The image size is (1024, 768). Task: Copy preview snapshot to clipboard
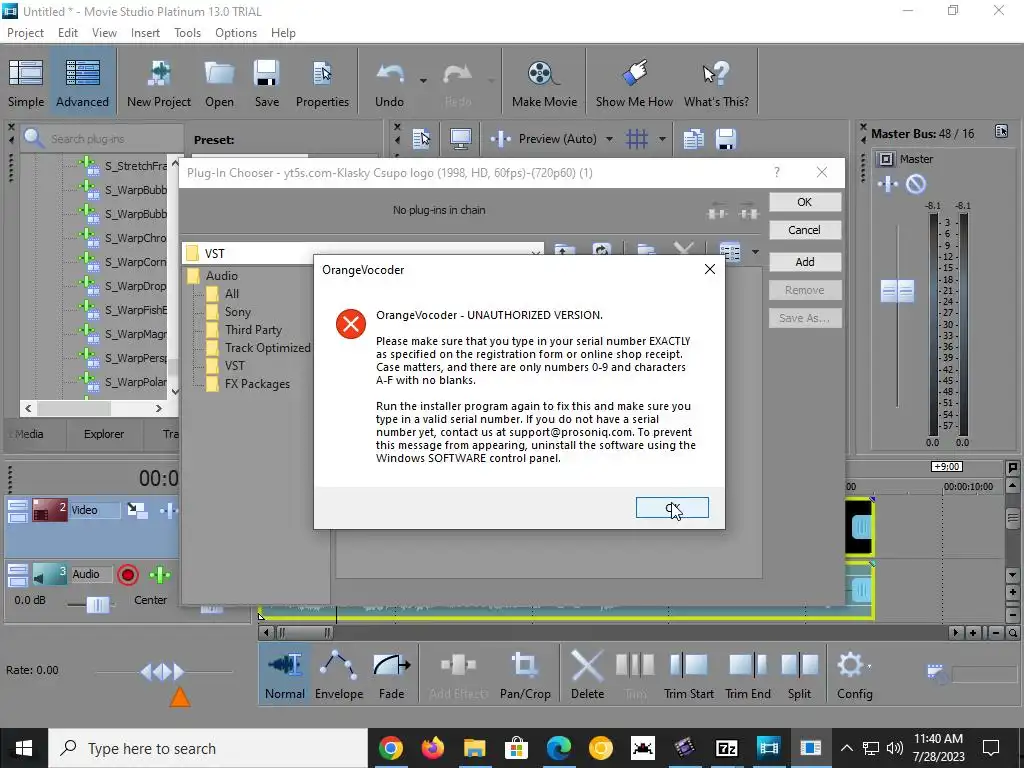coord(693,138)
